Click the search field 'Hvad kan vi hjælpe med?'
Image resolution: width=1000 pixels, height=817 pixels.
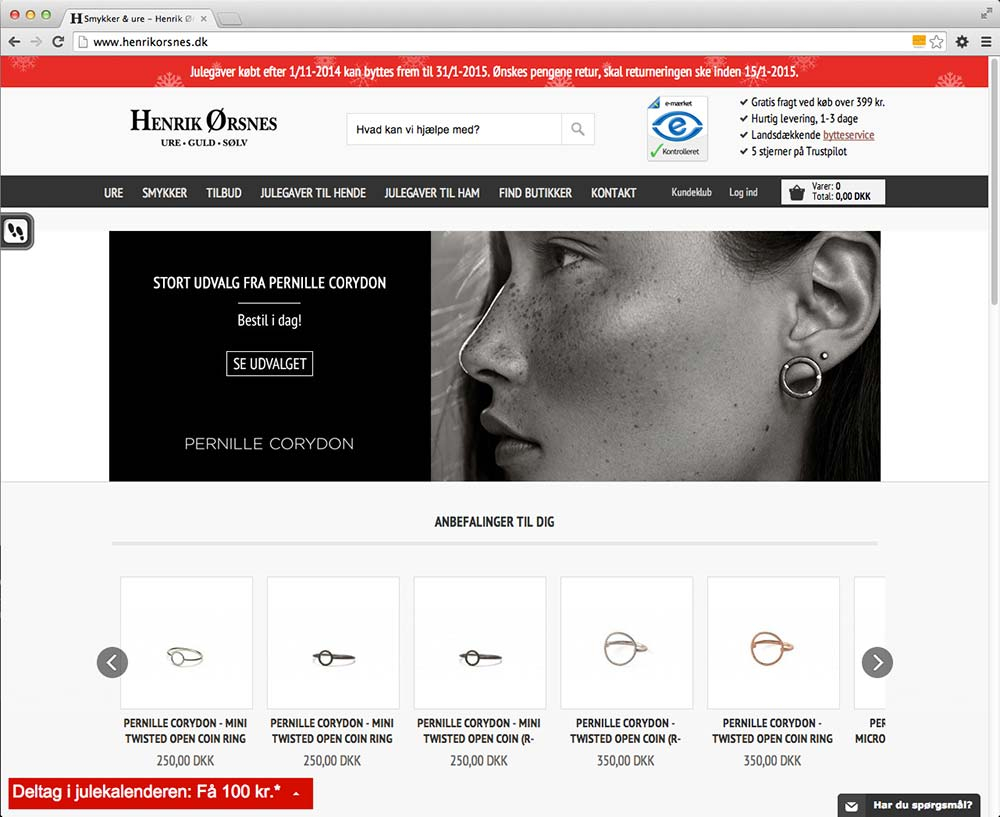click(454, 129)
